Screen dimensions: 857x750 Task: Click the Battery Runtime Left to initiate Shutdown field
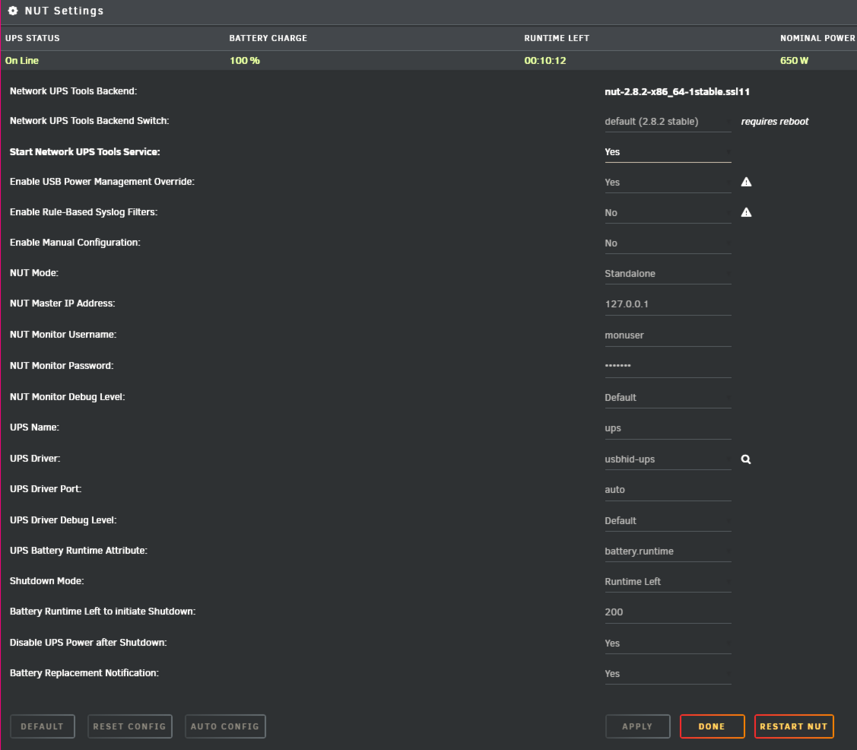667,613
